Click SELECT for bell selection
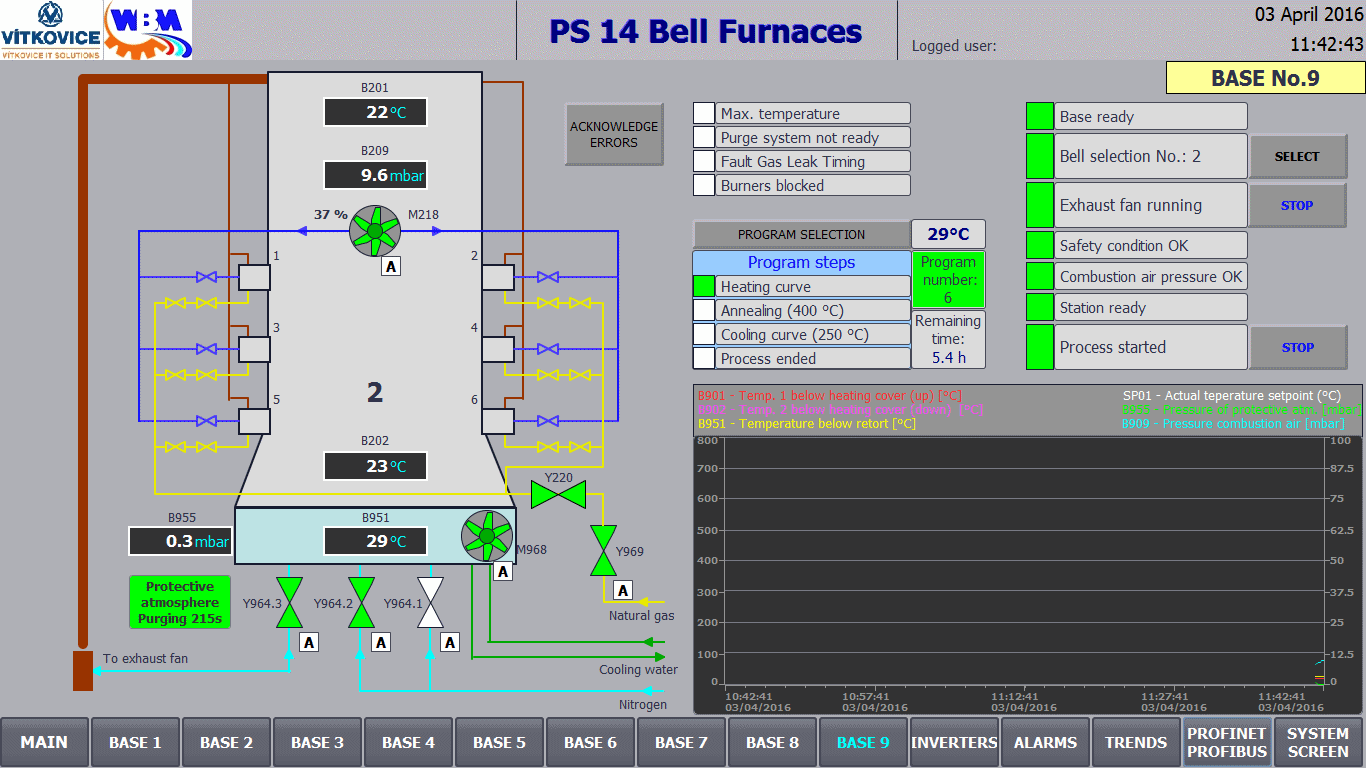 (1297, 157)
